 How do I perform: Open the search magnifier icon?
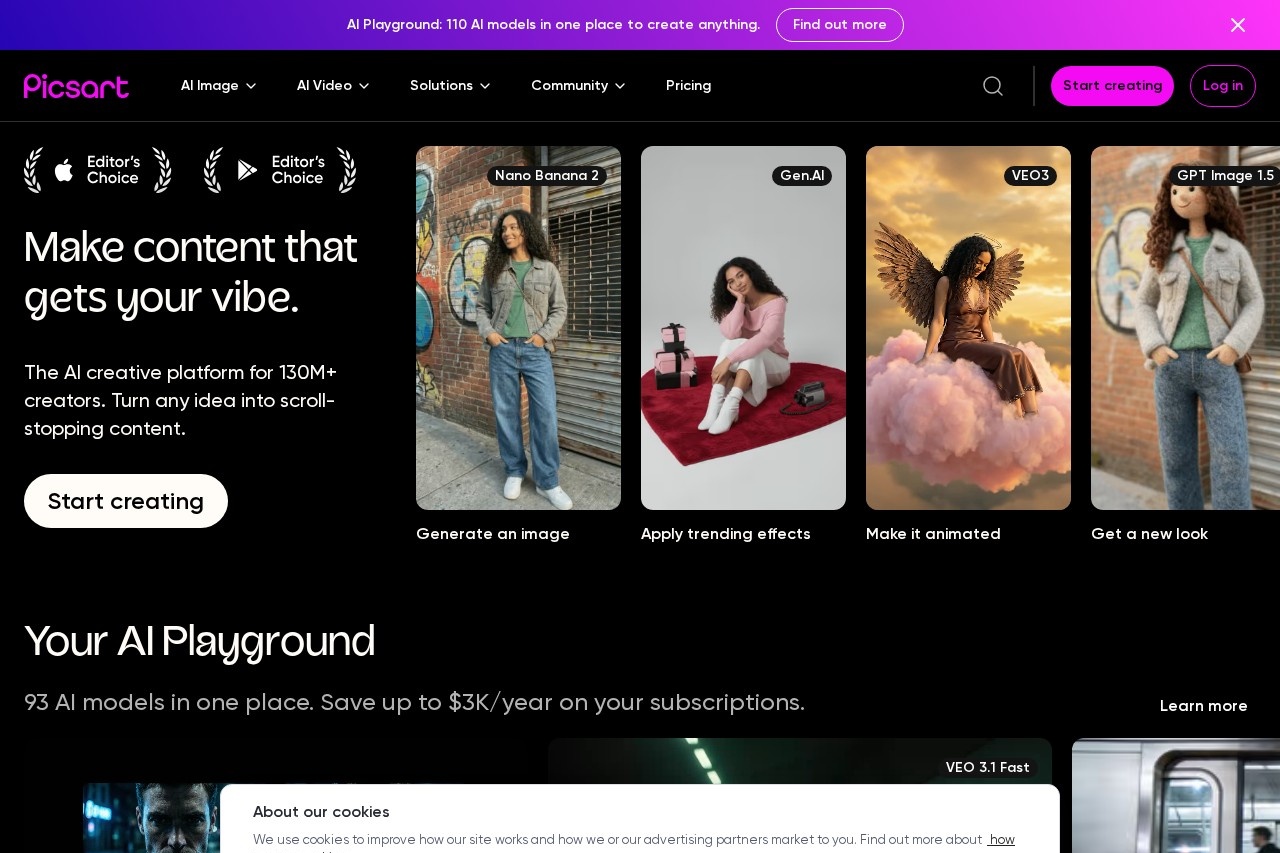click(993, 86)
